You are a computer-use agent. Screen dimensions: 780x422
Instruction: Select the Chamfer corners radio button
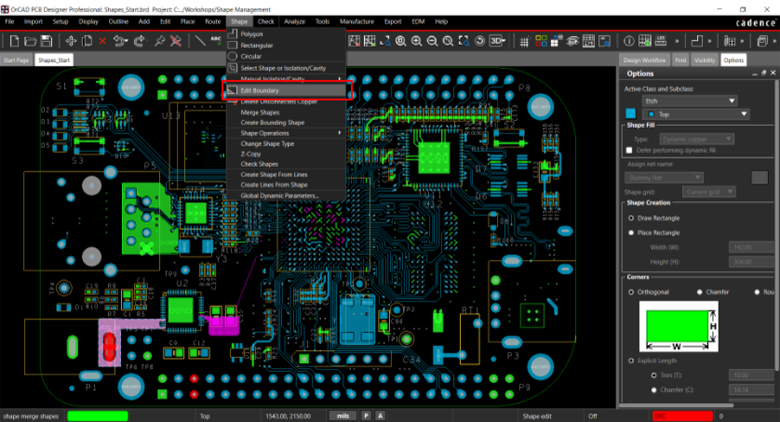[700, 292]
